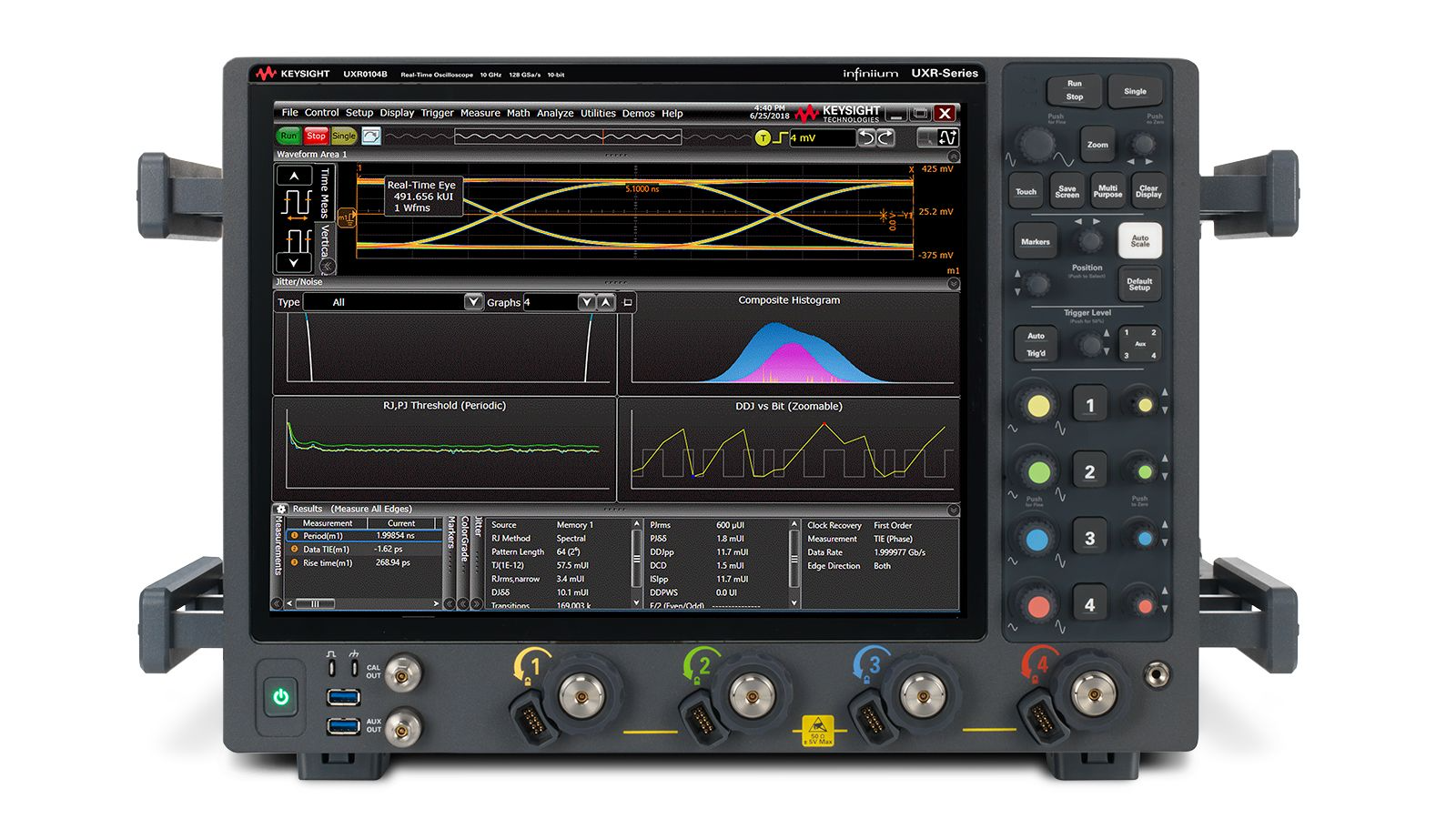The height and width of the screenshot is (819, 1456).
Task: Open the Type dropdown in Jitter/Noise
Action: 473,302
